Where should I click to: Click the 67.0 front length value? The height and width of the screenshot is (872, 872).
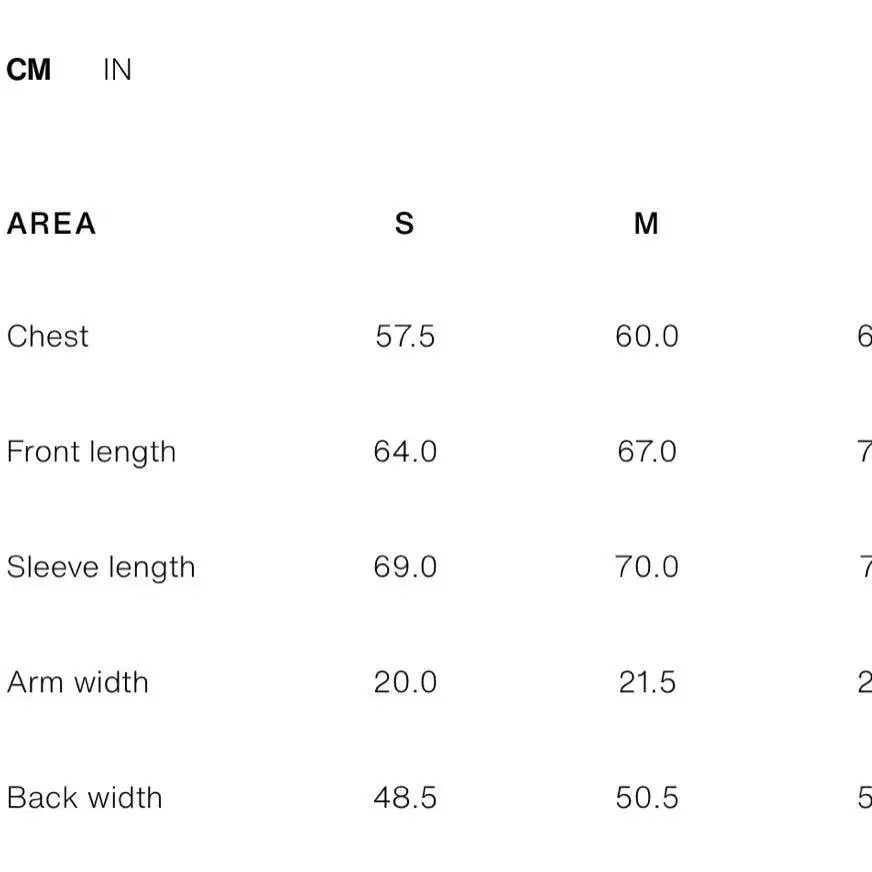click(x=646, y=452)
